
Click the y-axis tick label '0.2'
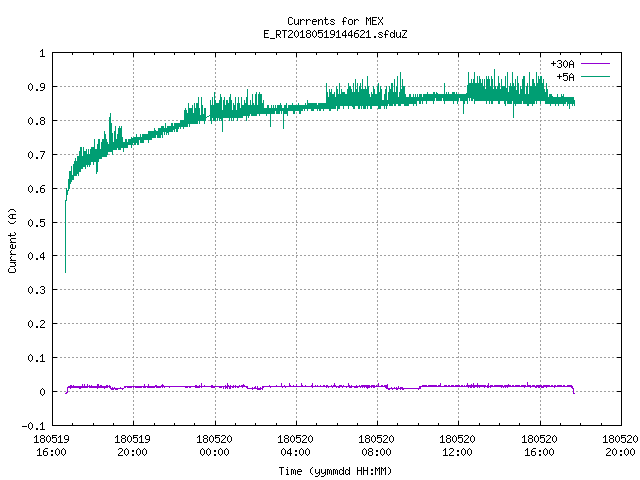pos(36,324)
